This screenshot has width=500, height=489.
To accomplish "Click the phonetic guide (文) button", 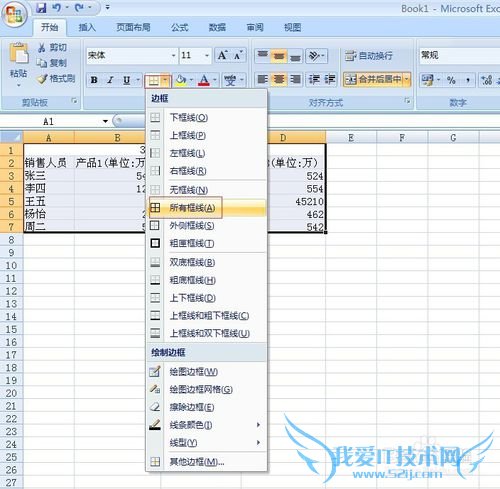I will coord(230,80).
